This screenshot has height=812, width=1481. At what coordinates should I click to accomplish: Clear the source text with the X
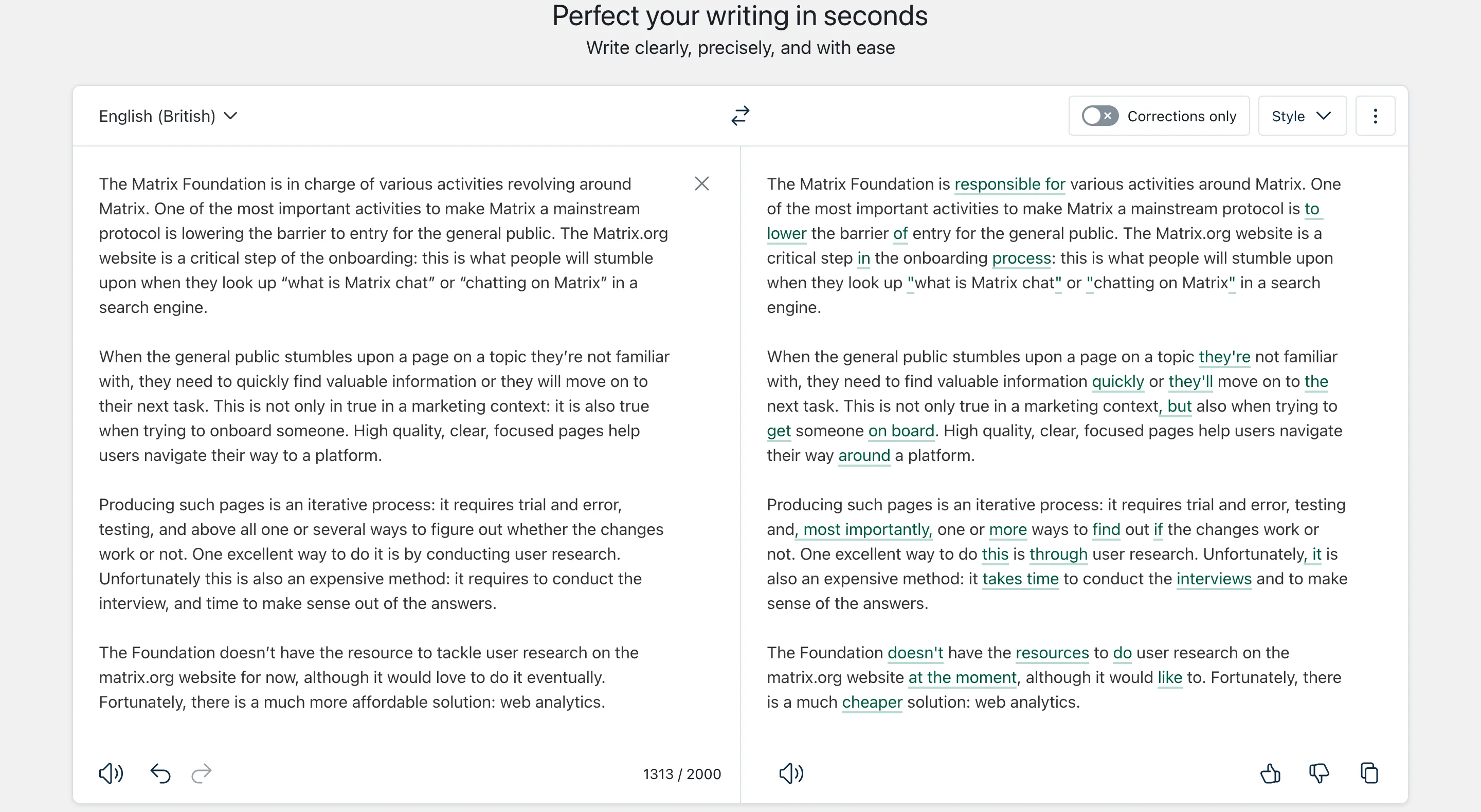[x=702, y=183]
